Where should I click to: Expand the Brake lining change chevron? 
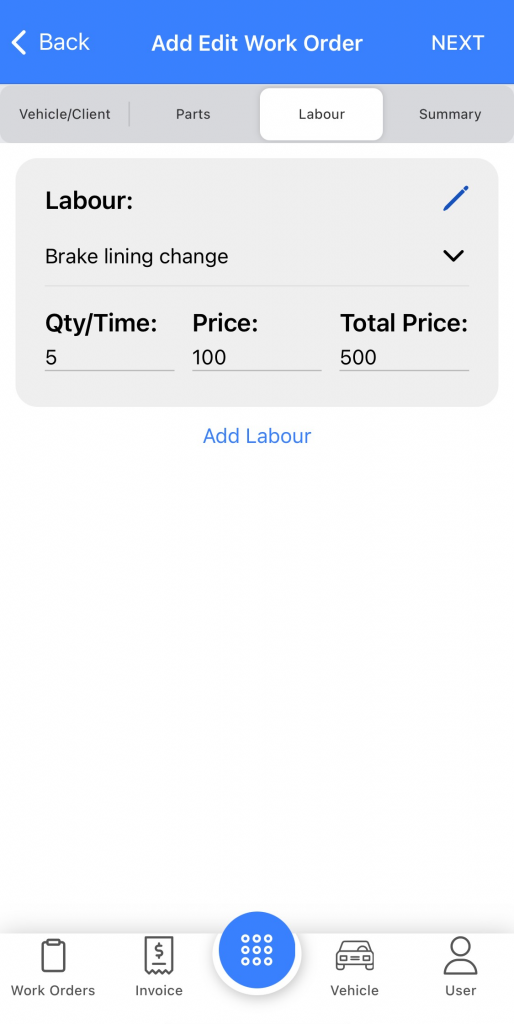tap(453, 256)
